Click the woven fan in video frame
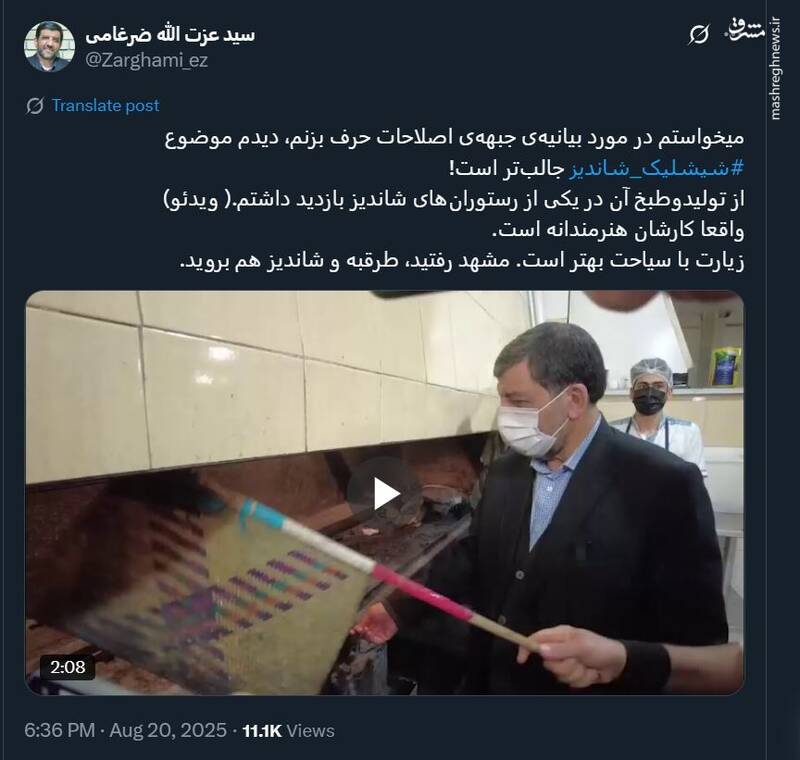Viewport: 800px width, 760px height. (x=214, y=587)
